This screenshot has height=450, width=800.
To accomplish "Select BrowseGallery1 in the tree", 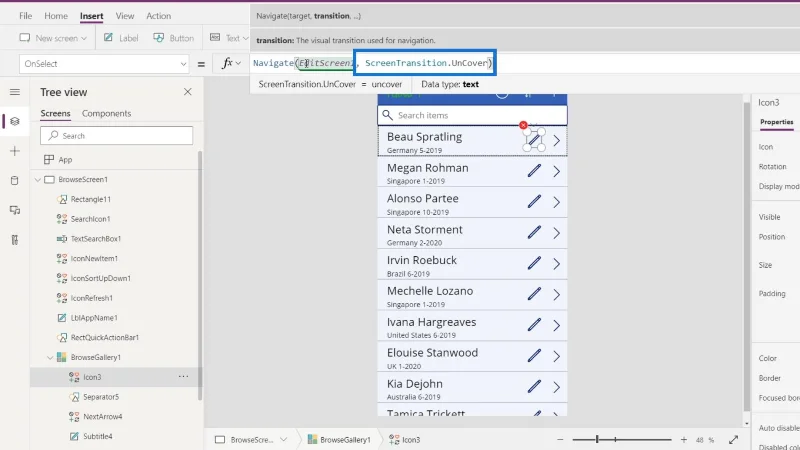I will [95, 357].
